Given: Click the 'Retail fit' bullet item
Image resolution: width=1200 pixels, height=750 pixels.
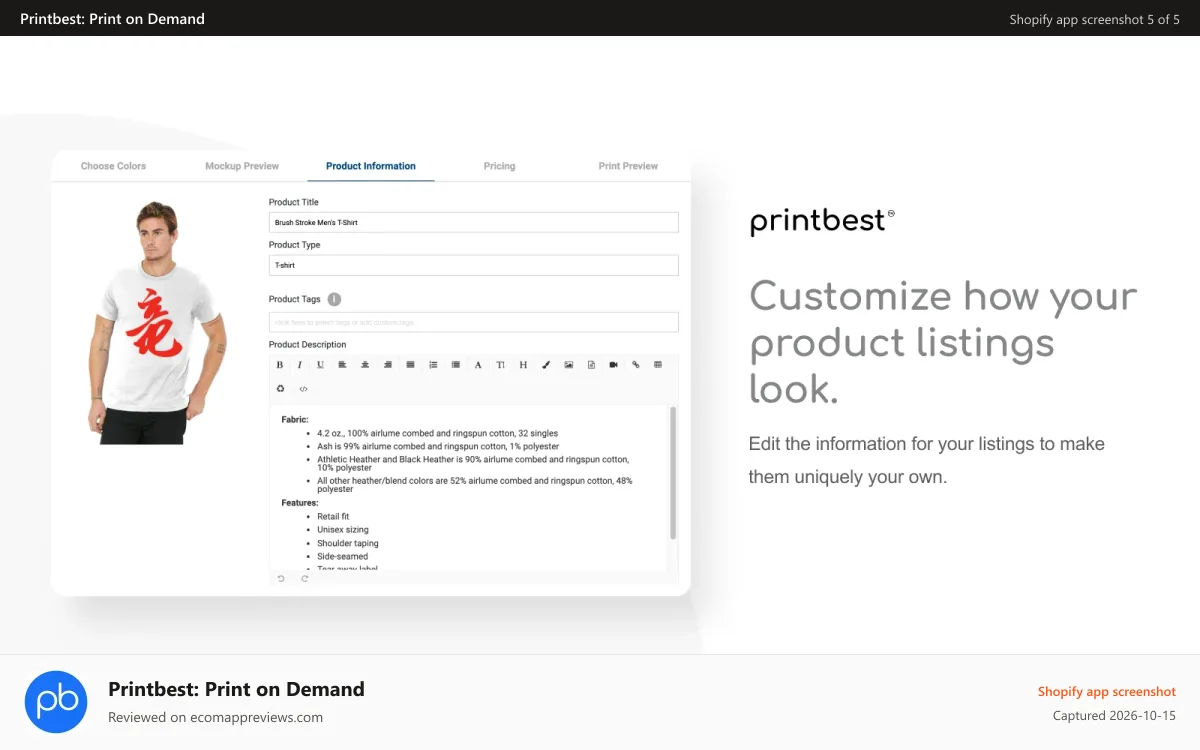Looking at the screenshot, I should (333, 517).
